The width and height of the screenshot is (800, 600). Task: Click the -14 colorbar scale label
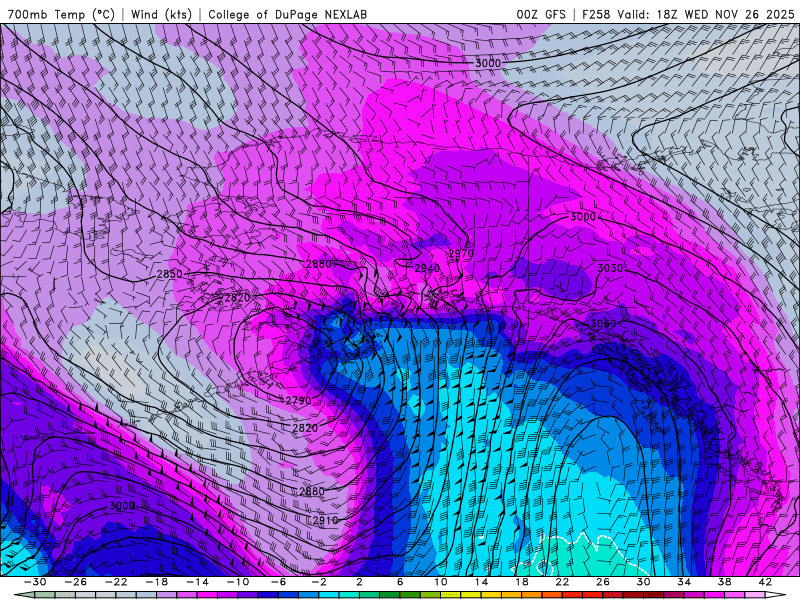197,582
